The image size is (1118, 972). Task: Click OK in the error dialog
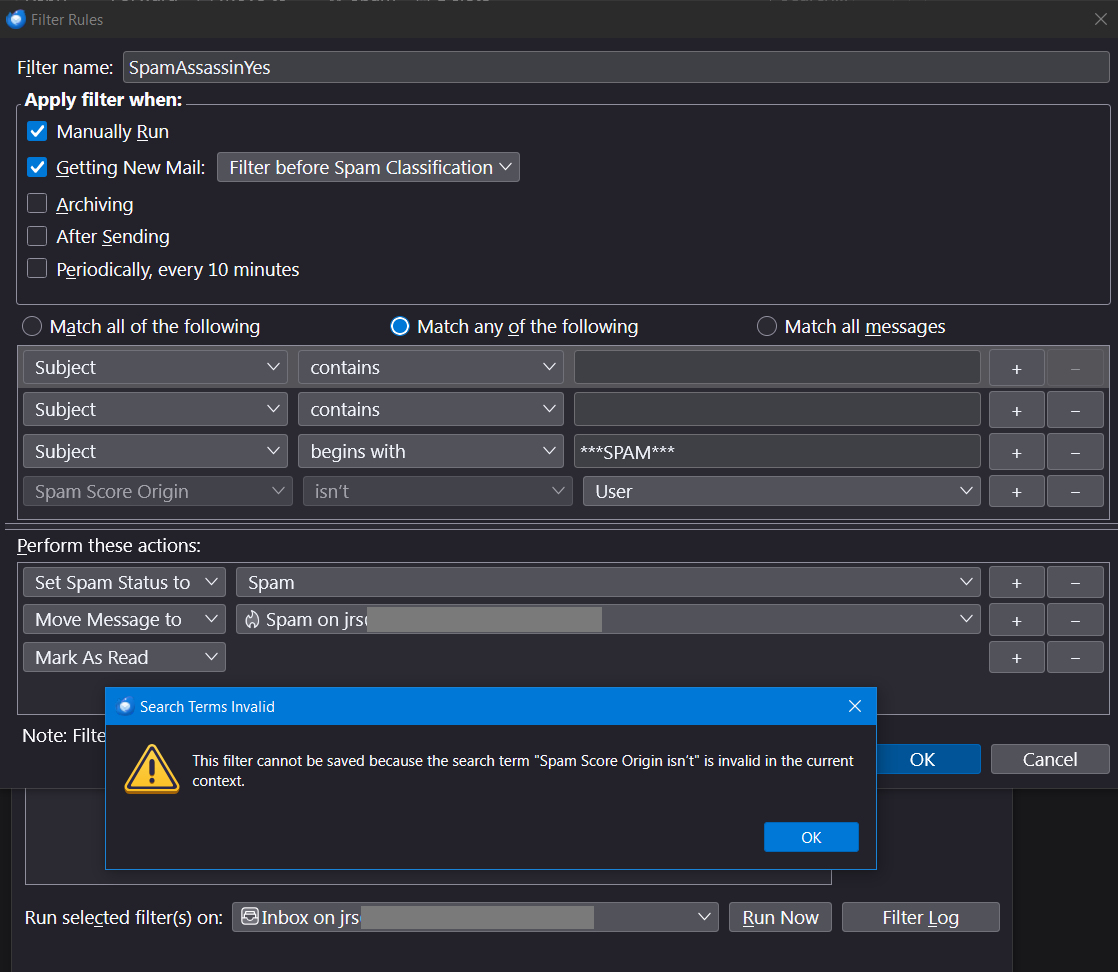(811, 837)
